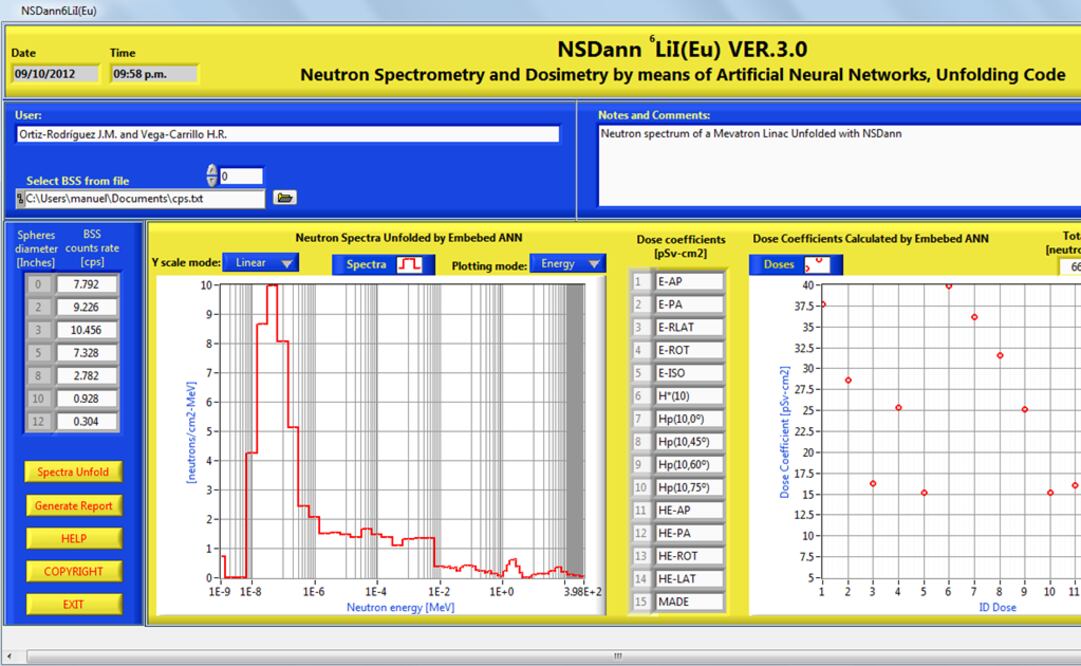Screen dimensions: 1081x666
Task: Click the yellow EXIT button
Action: [73, 604]
